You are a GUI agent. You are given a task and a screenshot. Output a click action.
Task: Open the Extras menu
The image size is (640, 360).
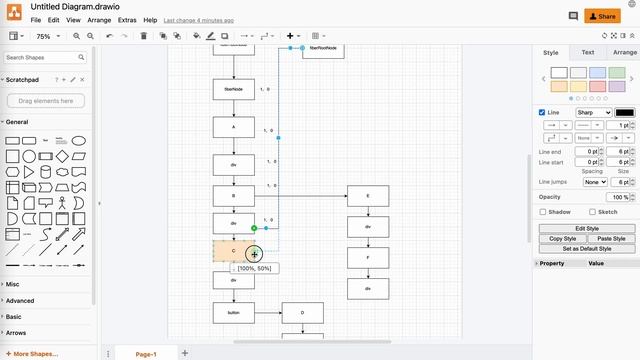click(x=127, y=20)
